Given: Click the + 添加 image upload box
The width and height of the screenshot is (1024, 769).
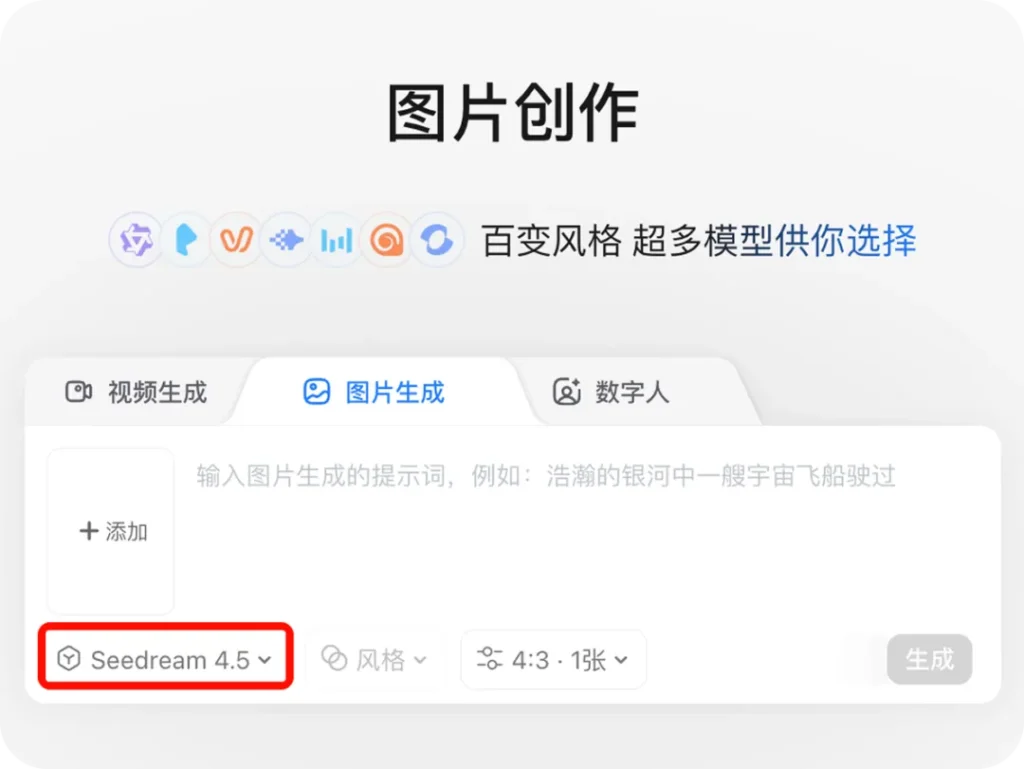Looking at the screenshot, I should (x=111, y=531).
